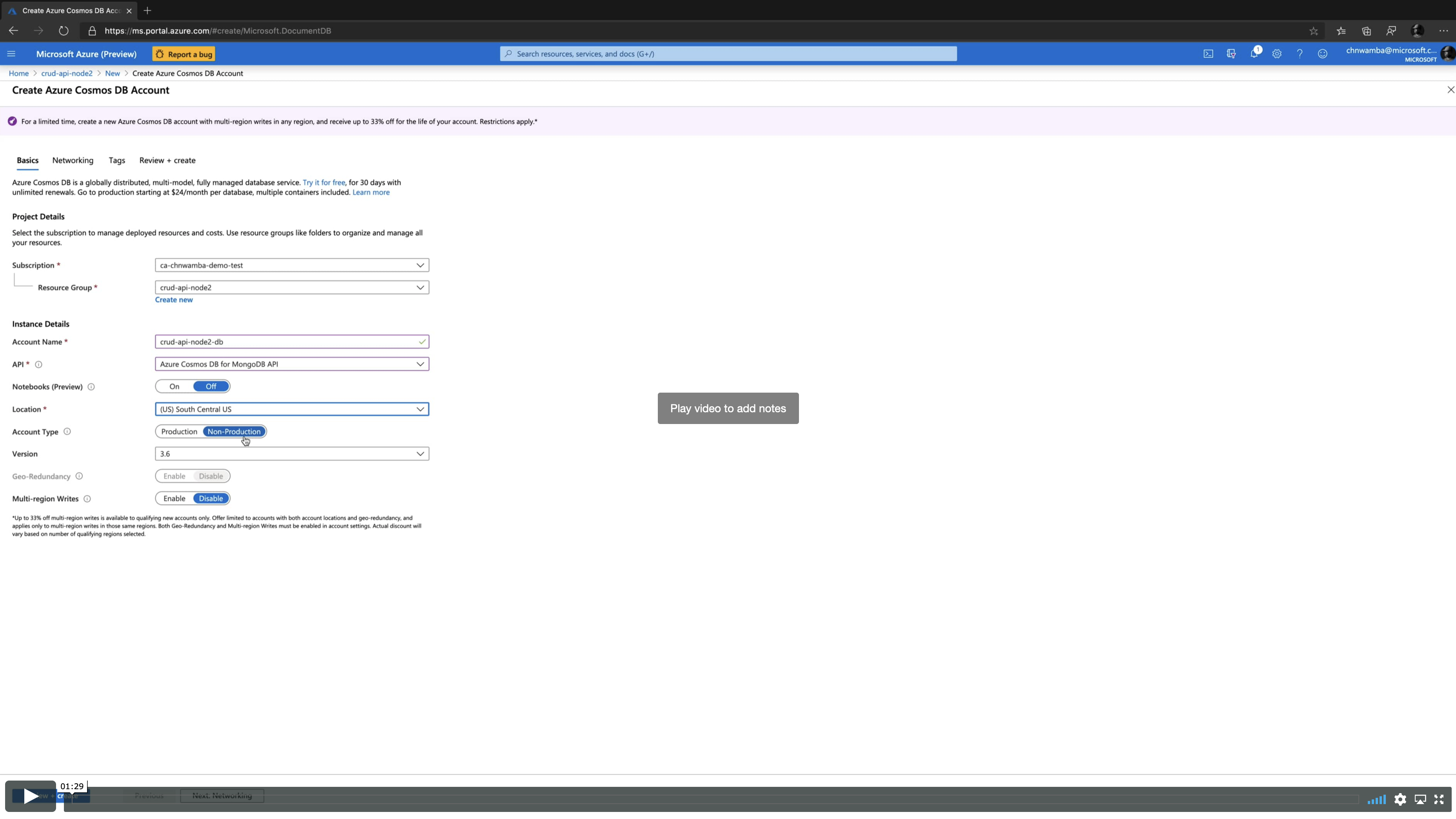This screenshot has width=1456, height=819.
Task: Open the Tags tab
Action: [x=117, y=161]
